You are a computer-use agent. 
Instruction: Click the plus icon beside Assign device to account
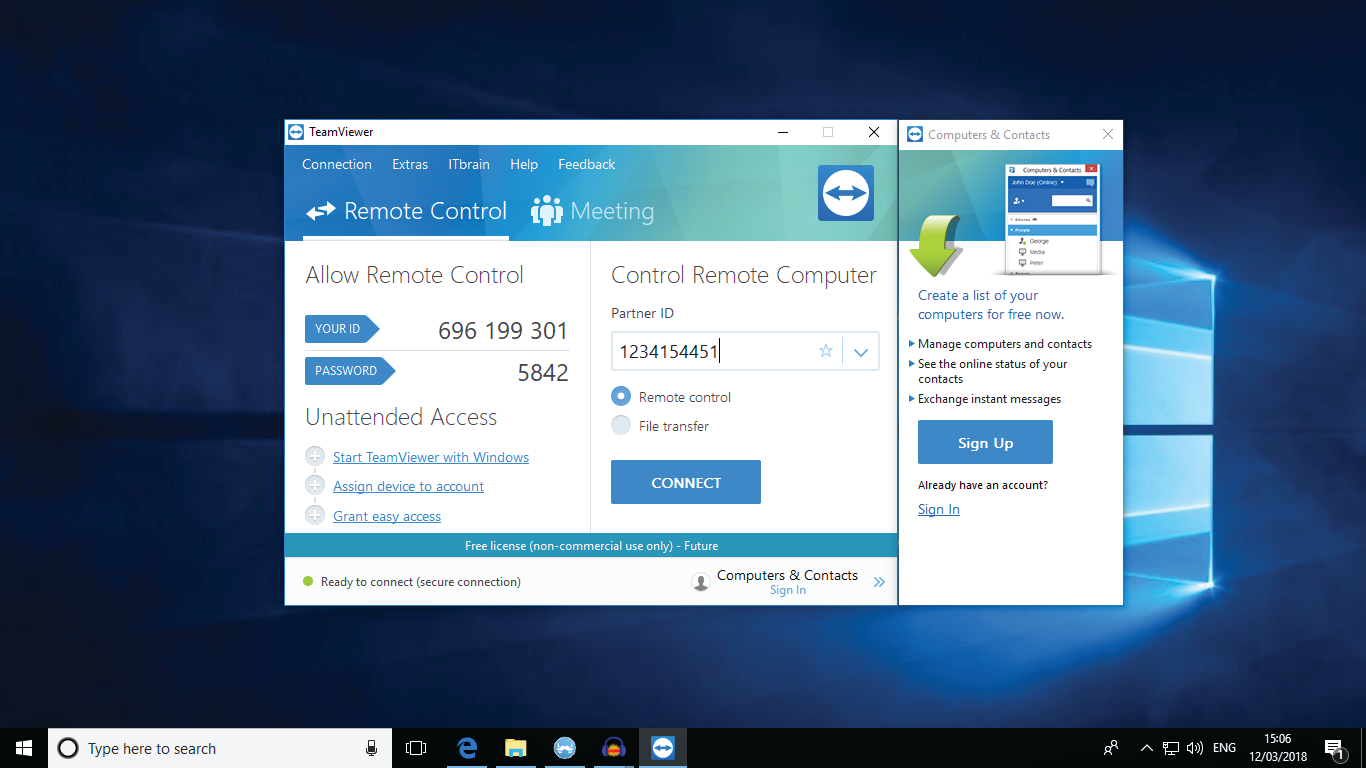tap(315, 485)
